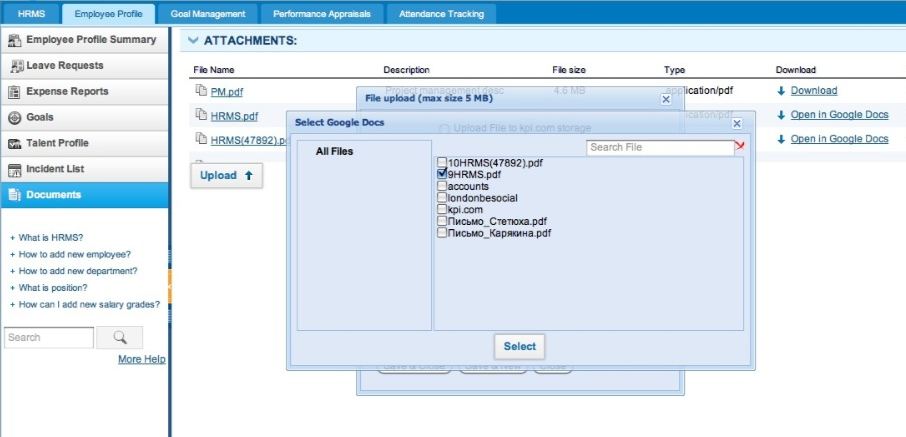Open the More Help link
The height and width of the screenshot is (437, 906).
[142, 360]
